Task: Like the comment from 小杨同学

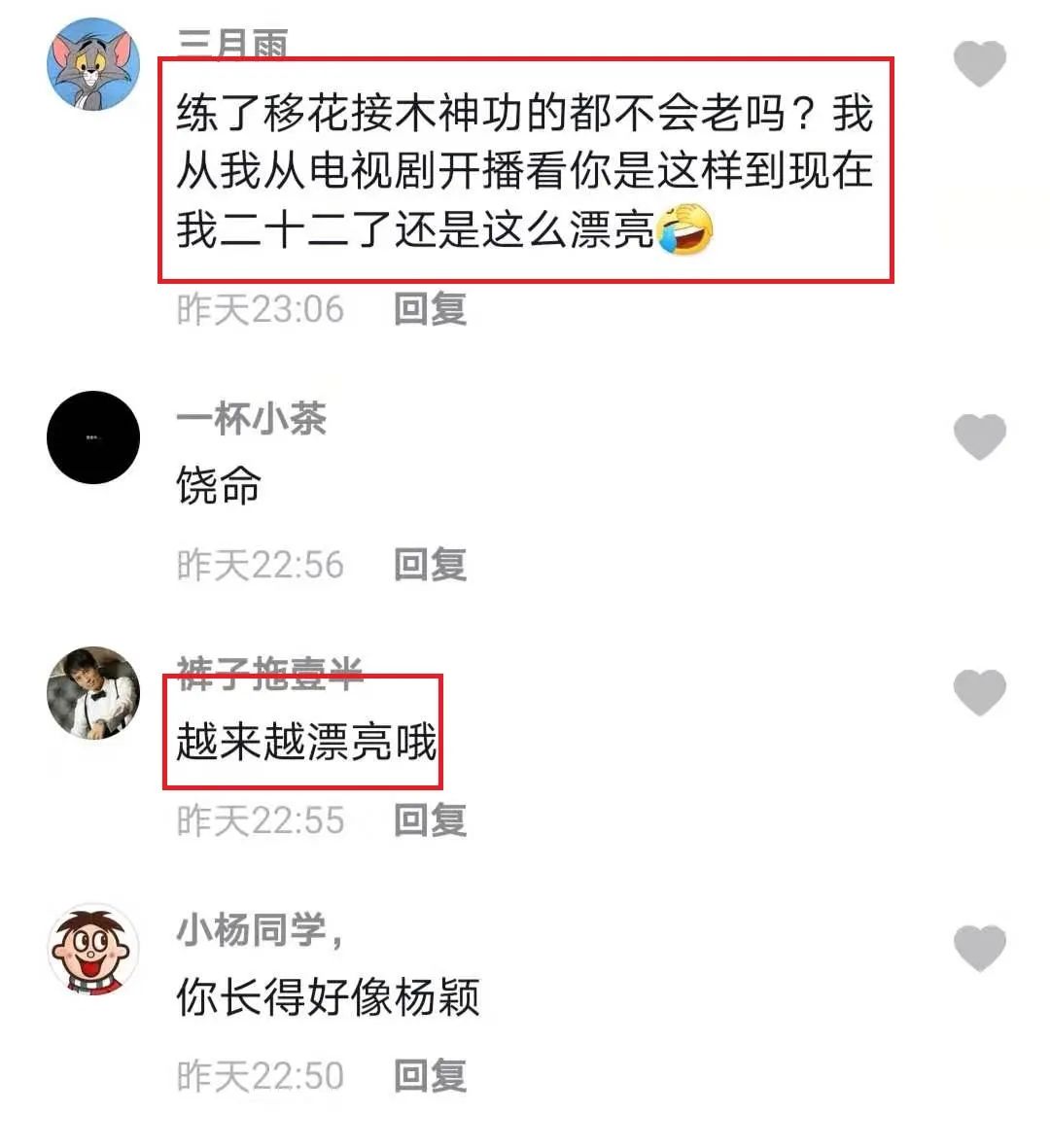Action: tap(980, 948)
